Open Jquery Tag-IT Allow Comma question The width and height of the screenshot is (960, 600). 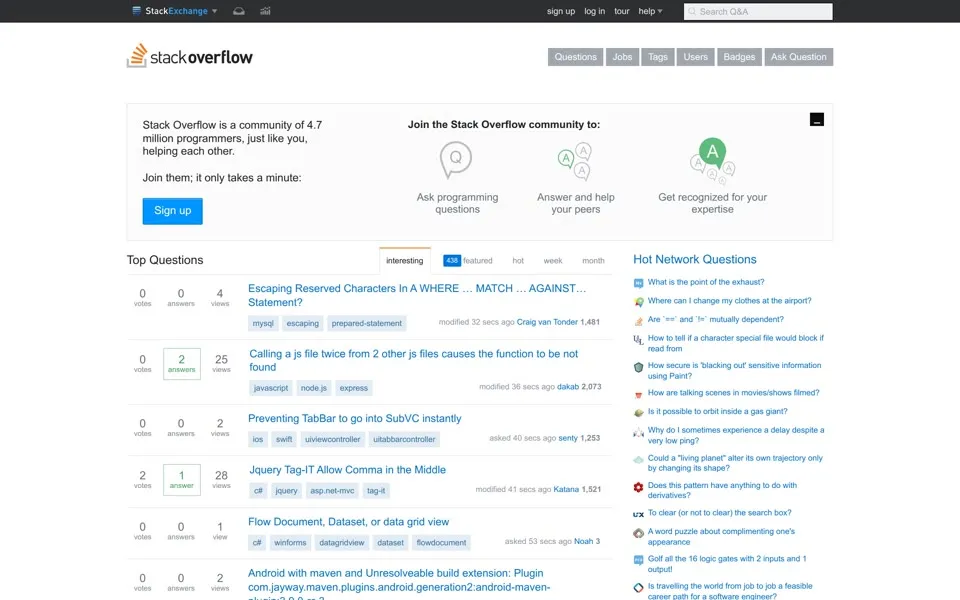pyautogui.click(x=347, y=470)
